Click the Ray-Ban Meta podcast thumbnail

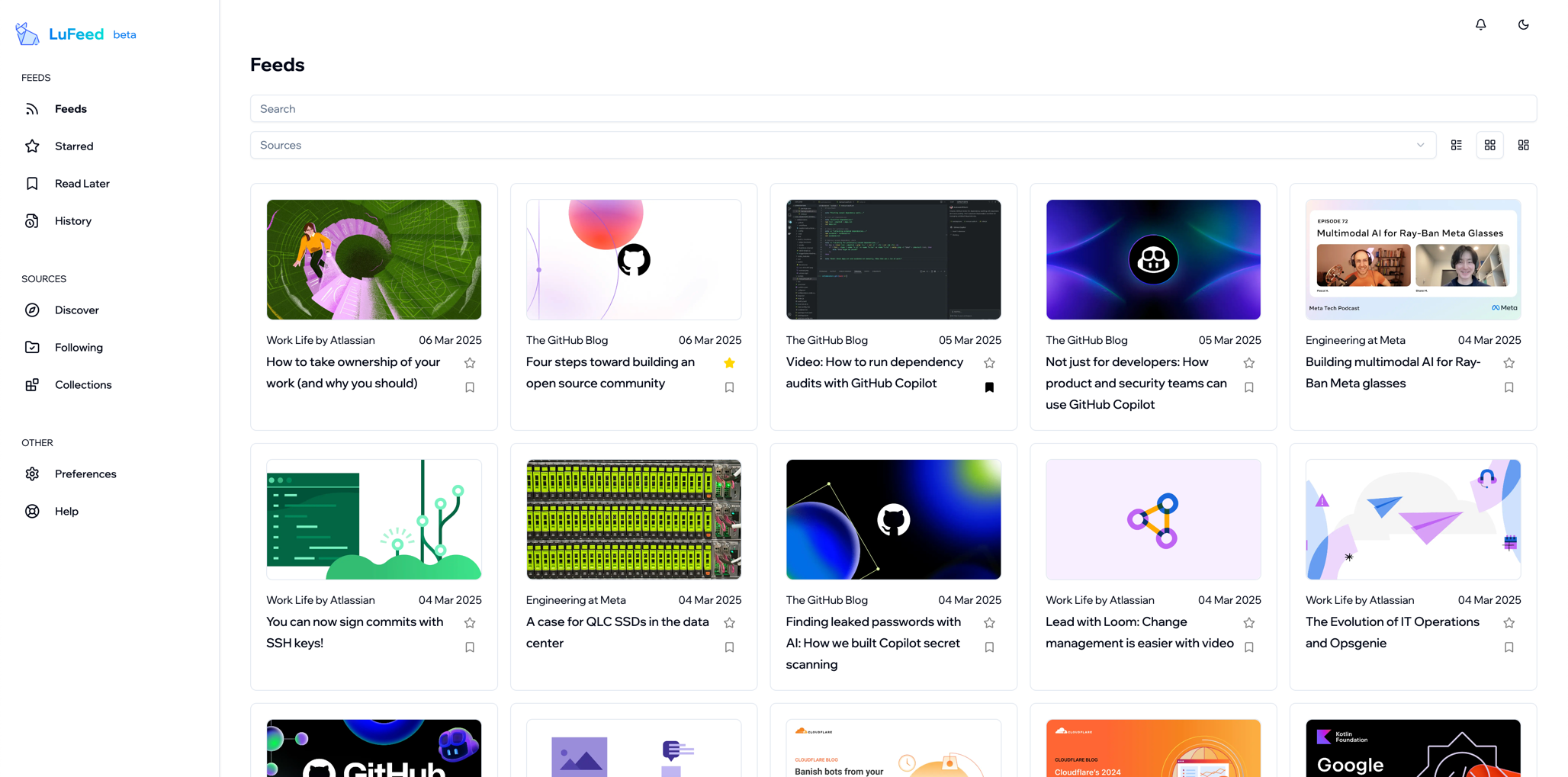click(x=1412, y=260)
